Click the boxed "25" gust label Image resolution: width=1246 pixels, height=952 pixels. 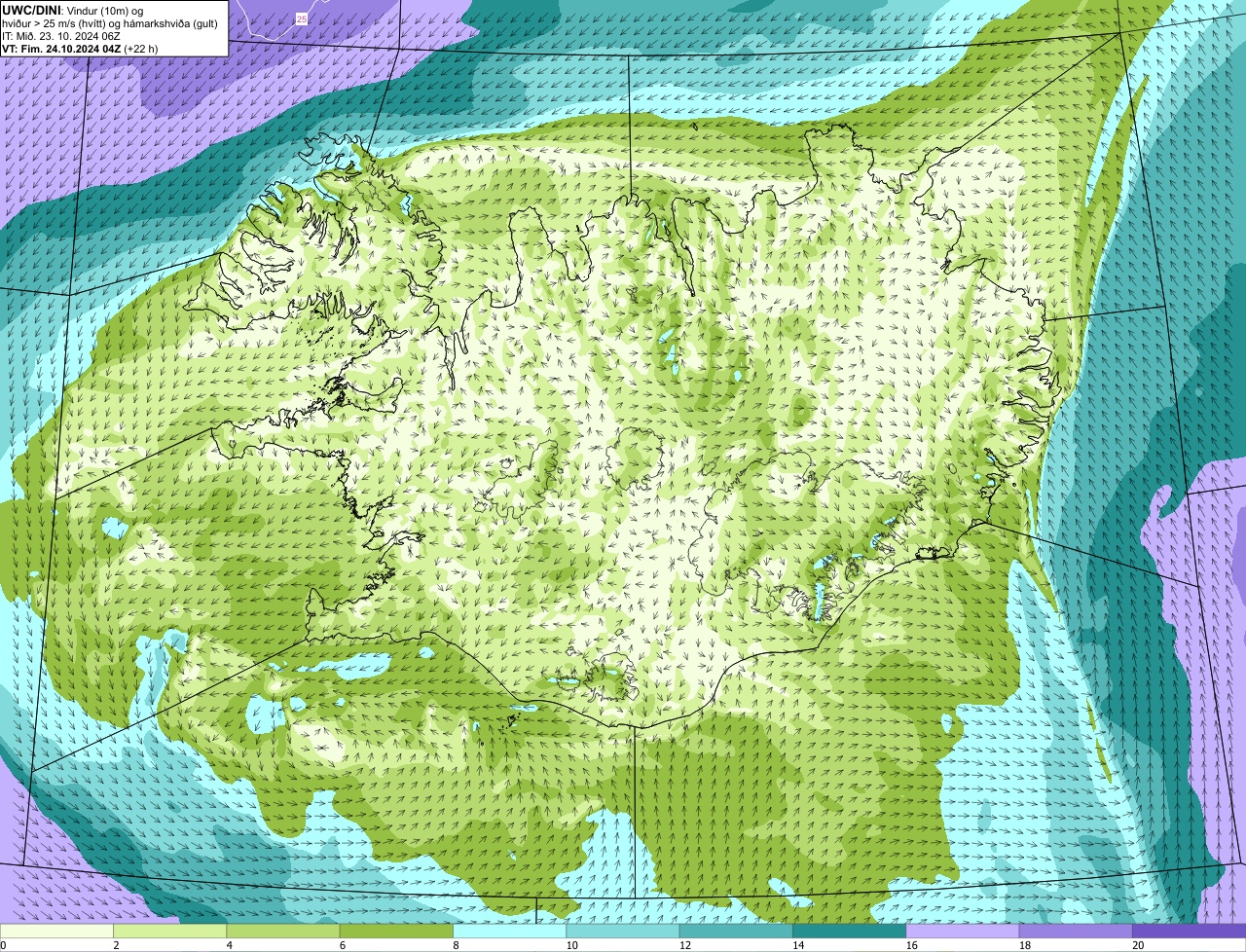[x=302, y=18]
